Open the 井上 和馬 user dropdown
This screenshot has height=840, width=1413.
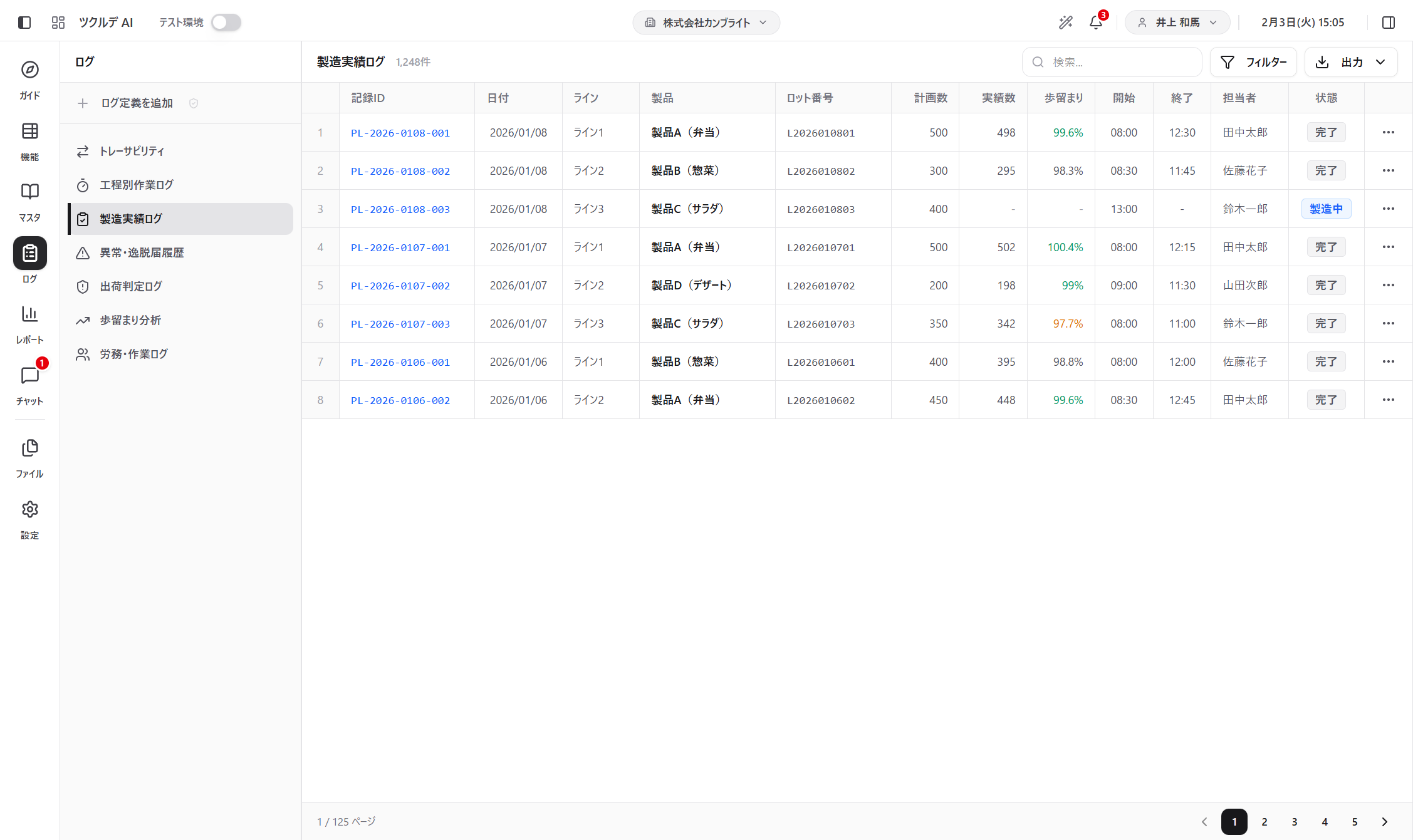pyautogui.click(x=1177, y=23)
